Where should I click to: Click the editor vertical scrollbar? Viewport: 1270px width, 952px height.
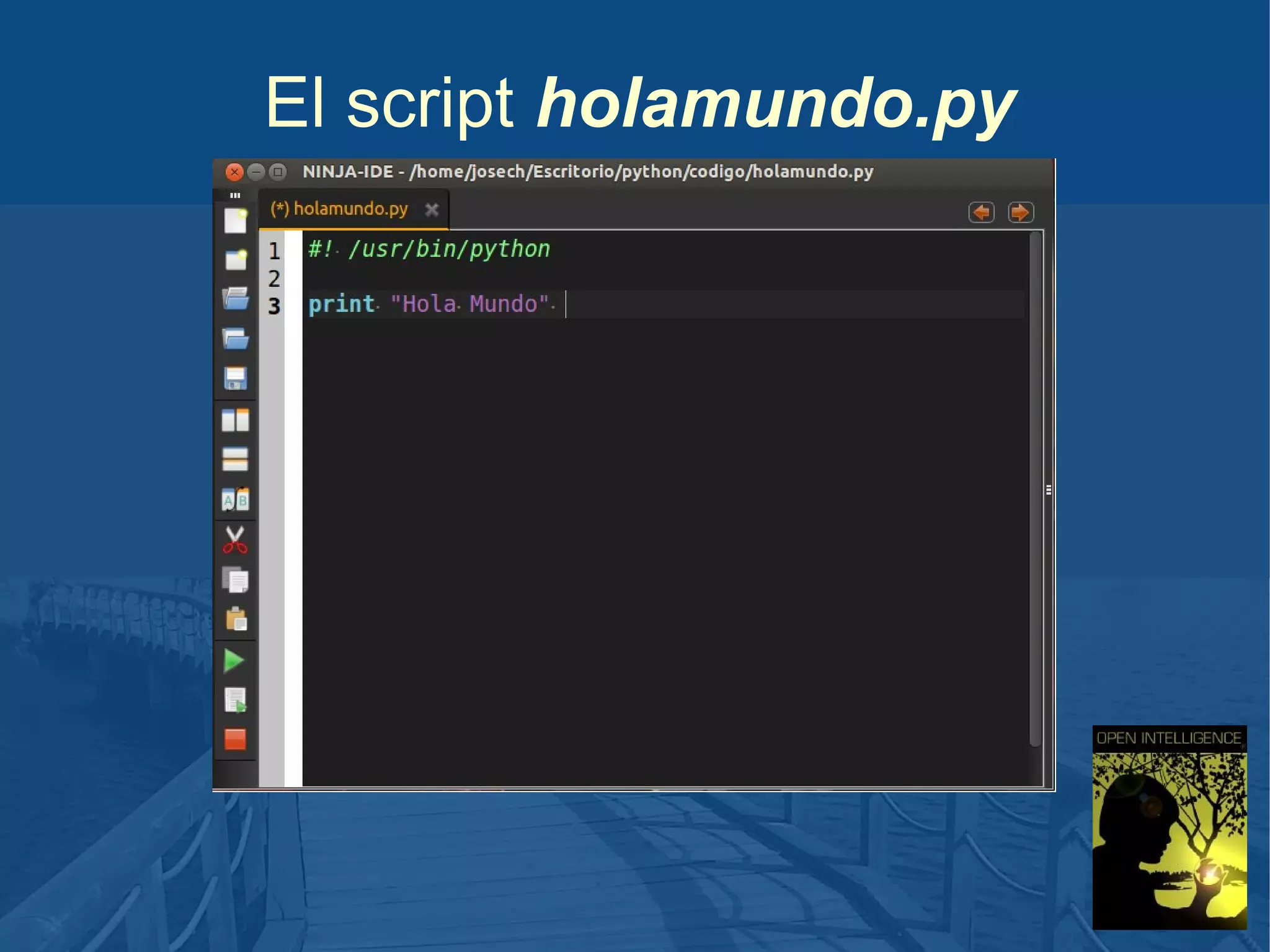click(x=1035, y=489)
